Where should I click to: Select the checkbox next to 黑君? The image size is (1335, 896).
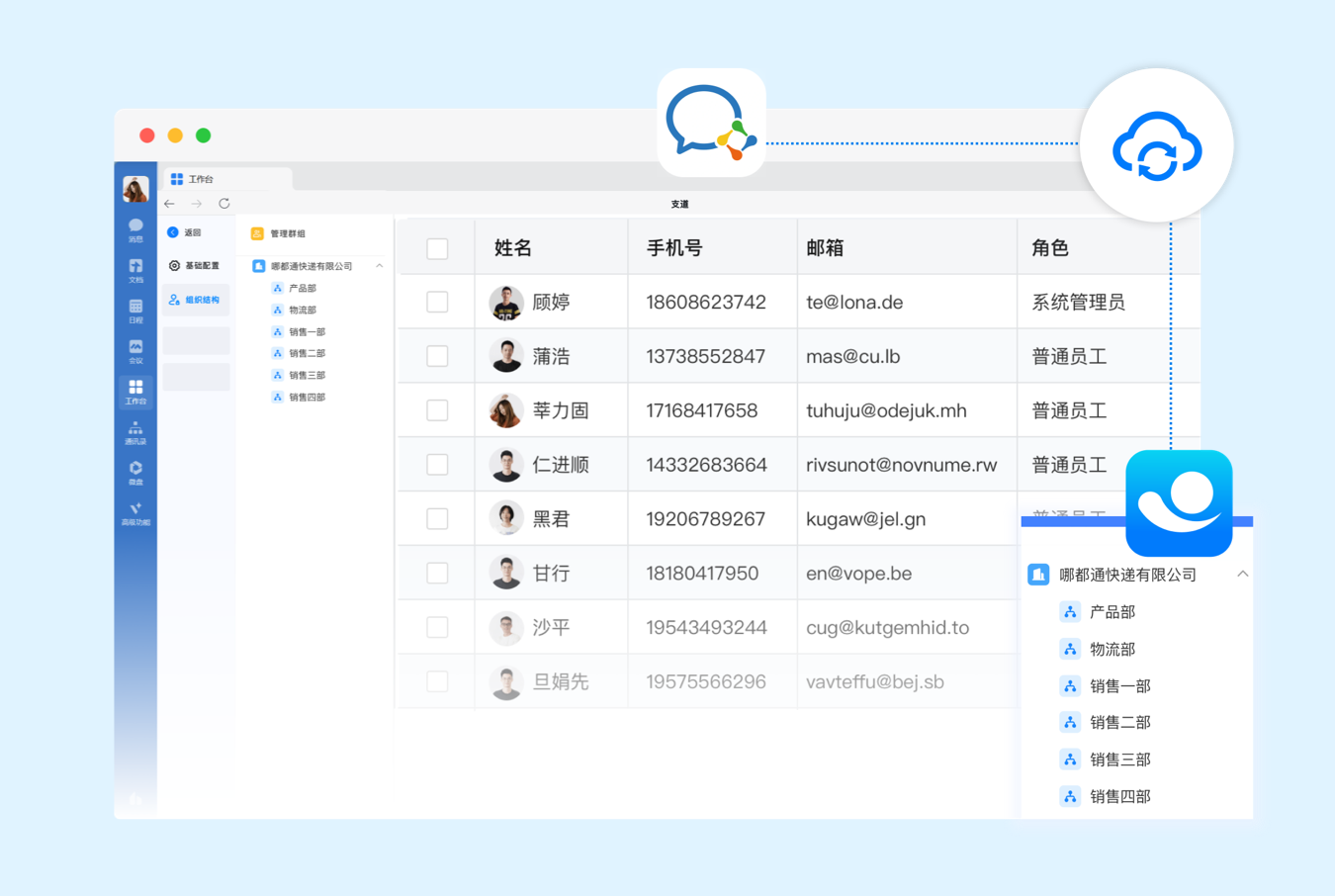point(437,518)
